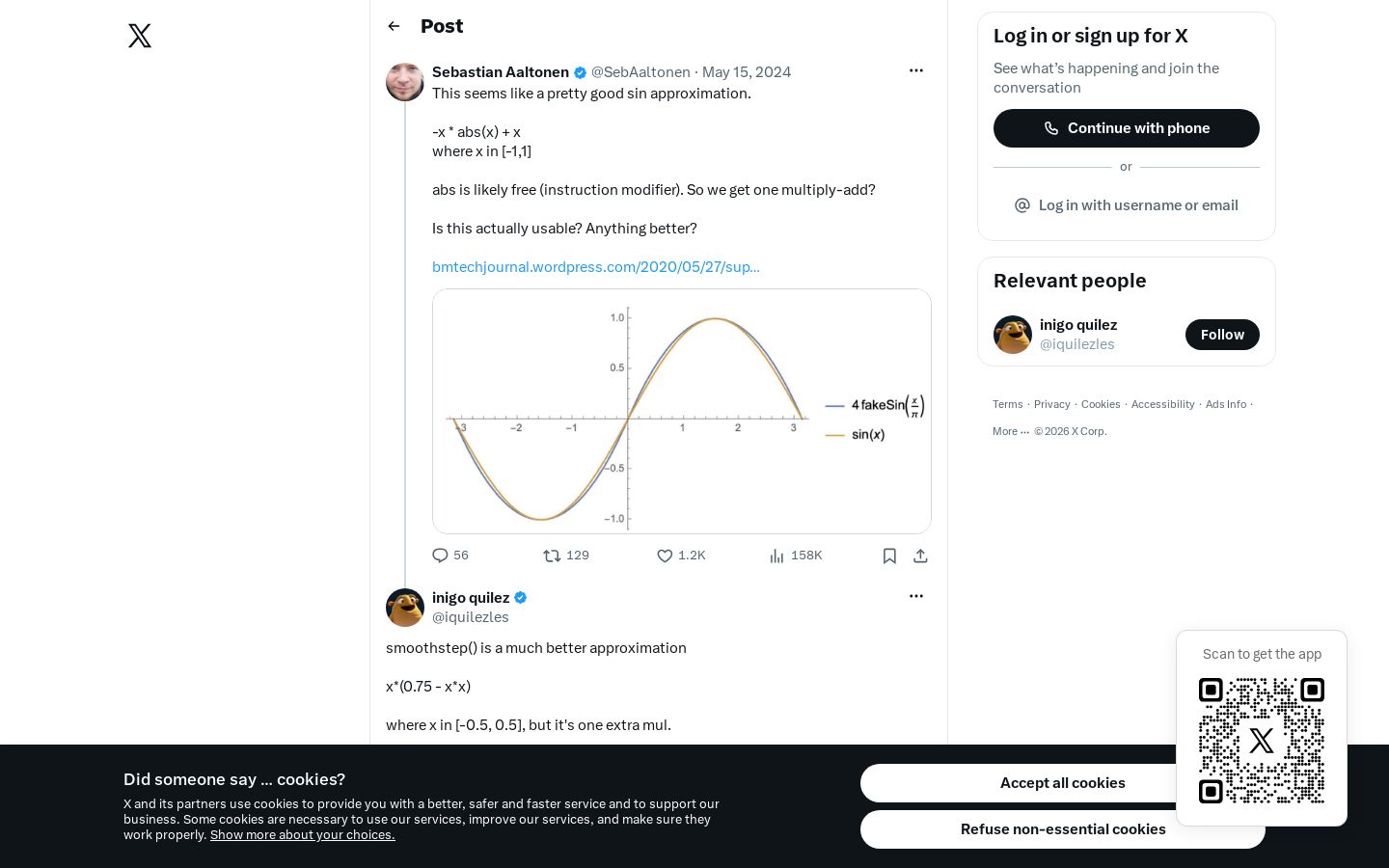Click the X logo in the sidebar
Image resolution: width=1389 pixels, height=868 pixels.
click(x=140, y=36)
